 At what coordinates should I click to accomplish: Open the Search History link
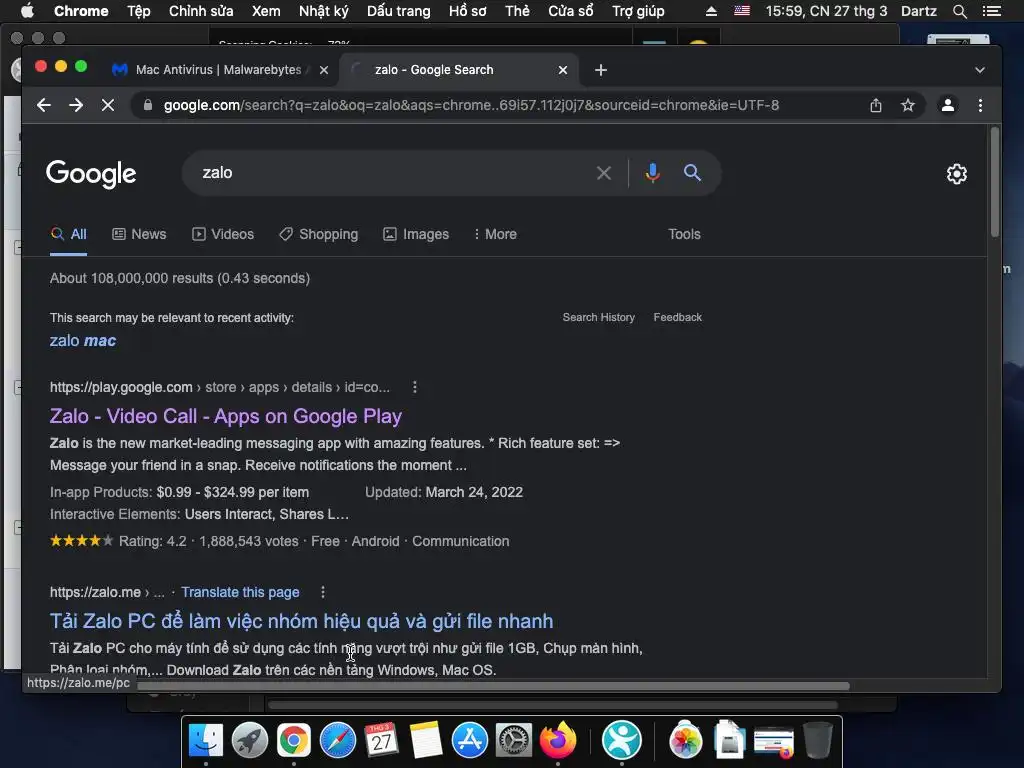(x=599, y=317)
